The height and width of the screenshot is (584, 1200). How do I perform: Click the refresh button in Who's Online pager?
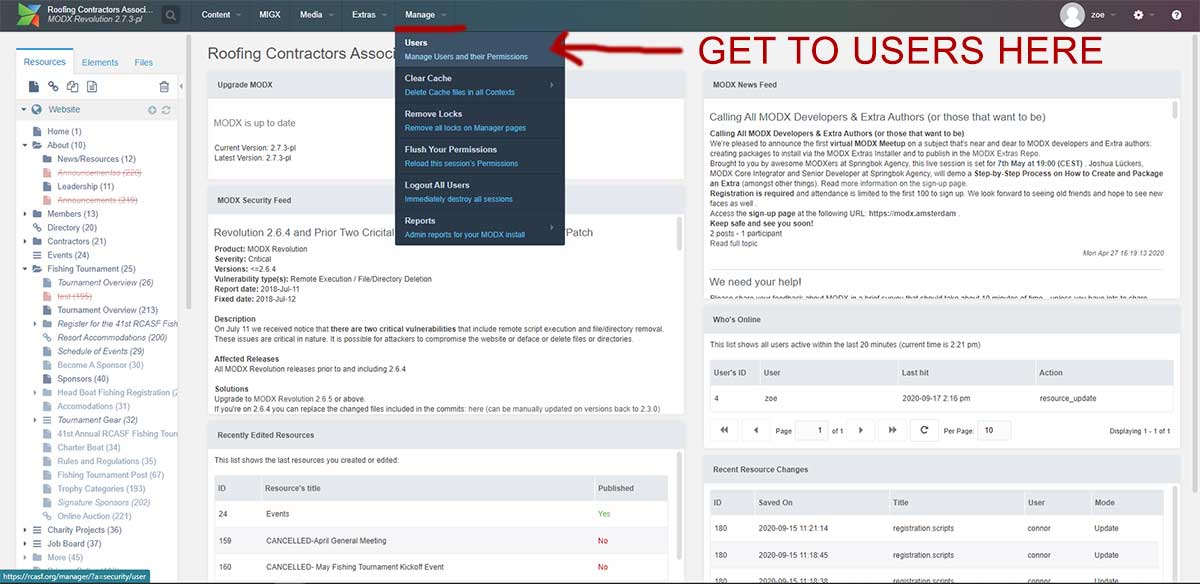pyautogui.click(x=925, y=430)
